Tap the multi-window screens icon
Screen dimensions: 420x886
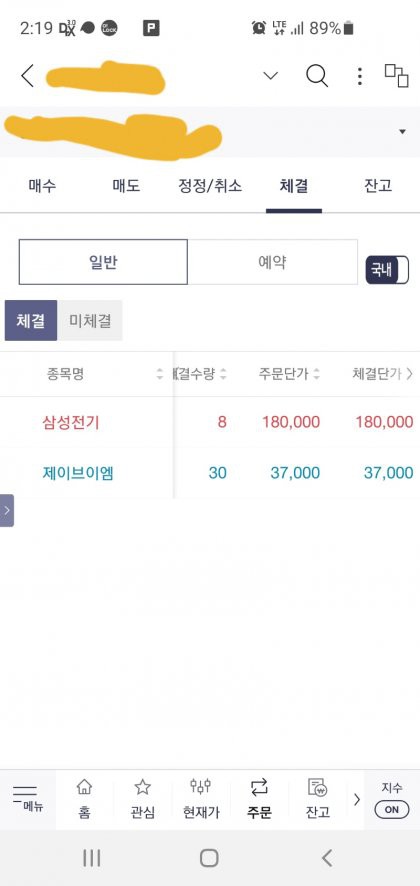(396, 76)
